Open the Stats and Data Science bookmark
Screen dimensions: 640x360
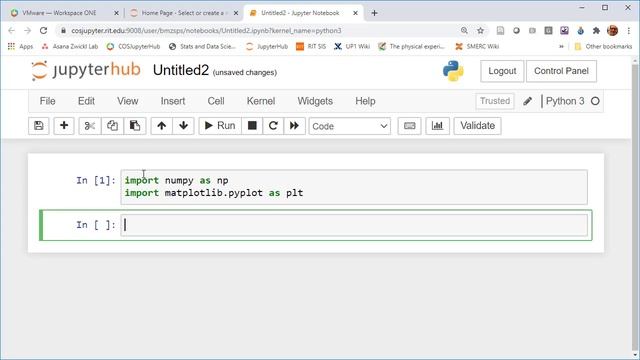tap(202, 47)
